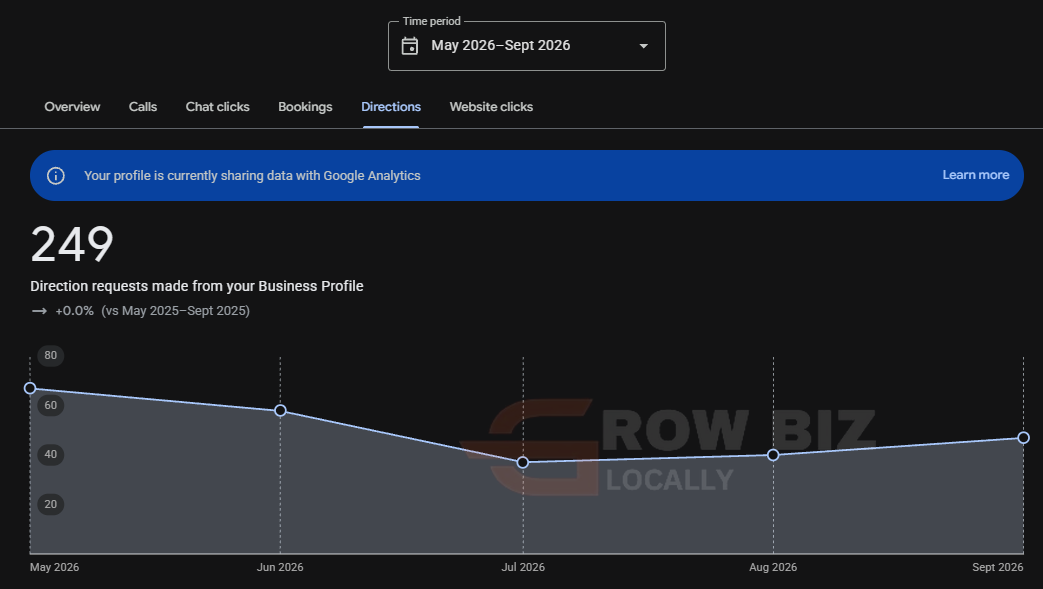
Task: Switch to the Overview tab
Action: pos(72,107)
